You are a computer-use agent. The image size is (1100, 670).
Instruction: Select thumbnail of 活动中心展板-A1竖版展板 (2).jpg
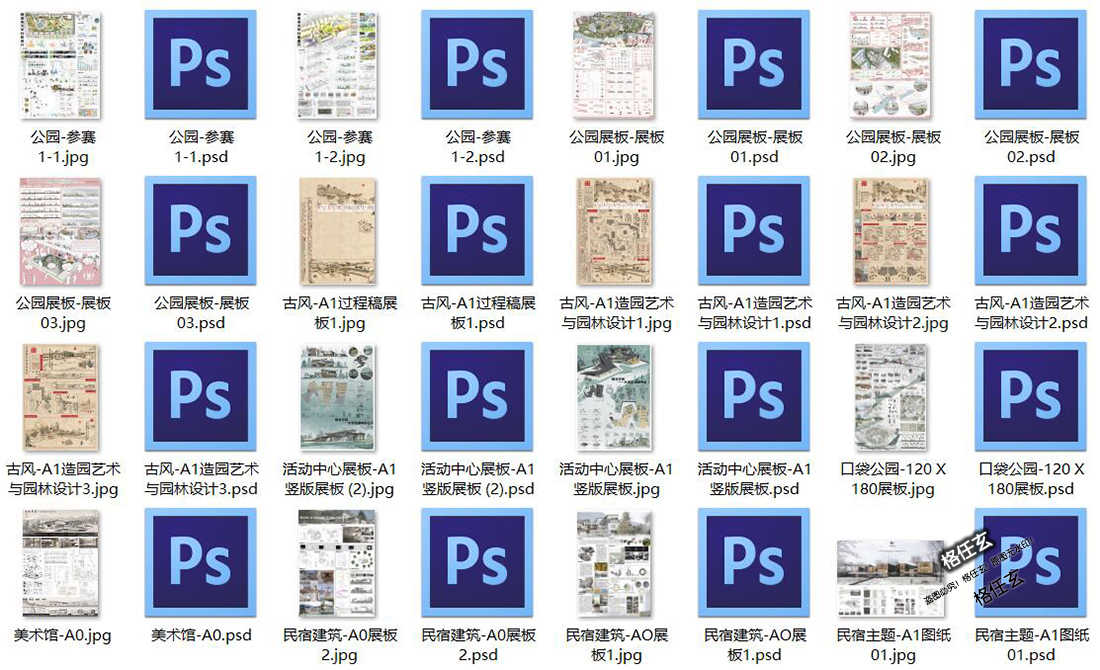(x=338, y=396)
